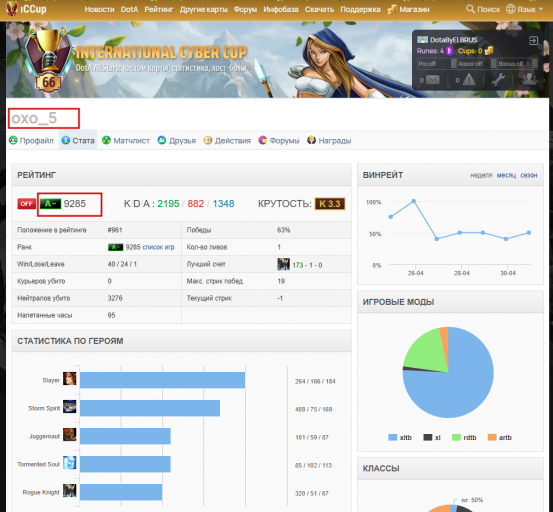Toggle the Bonus off switch

pyautogui.click(x=517, y=64)
